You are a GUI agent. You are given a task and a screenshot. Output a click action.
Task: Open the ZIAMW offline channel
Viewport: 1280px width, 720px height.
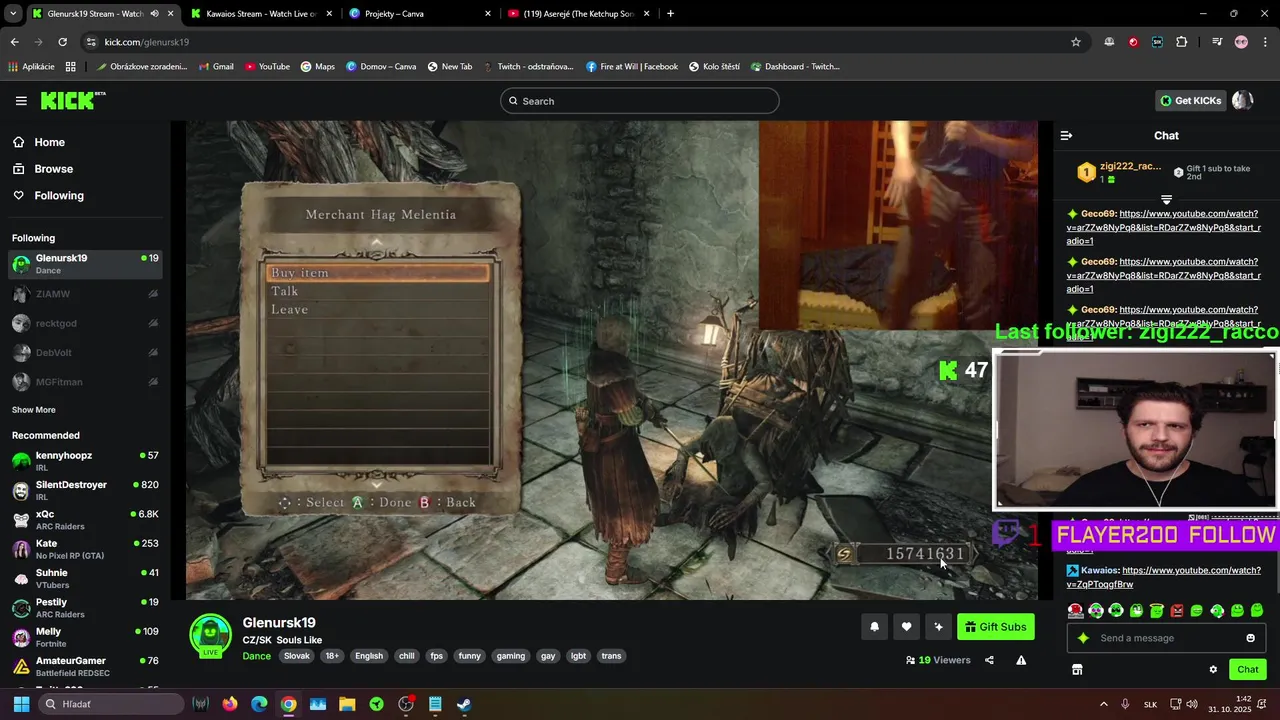[85, 294]
